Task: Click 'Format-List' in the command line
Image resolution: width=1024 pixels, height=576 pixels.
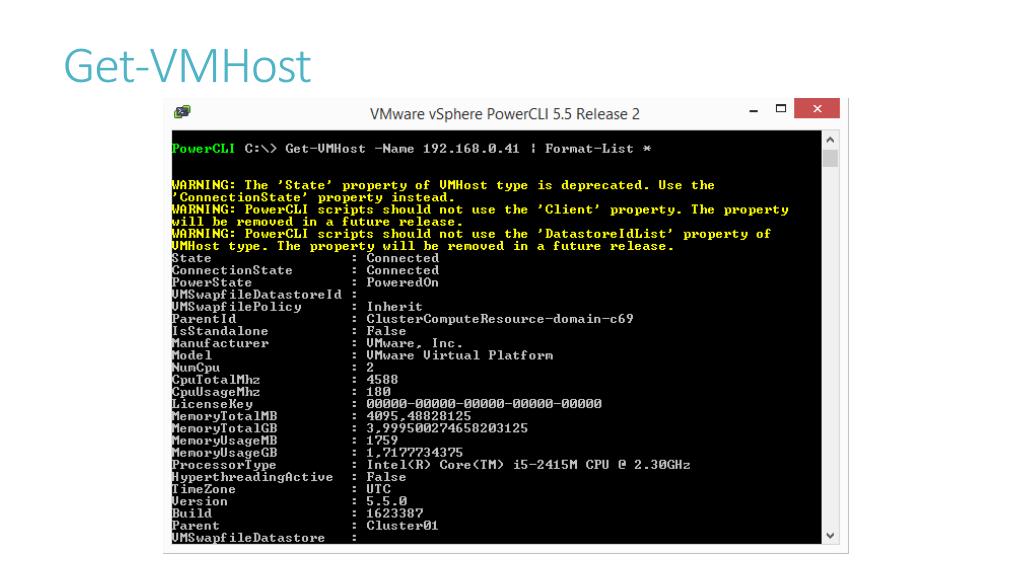Action: pyautogui.click(x=589, y=149)
